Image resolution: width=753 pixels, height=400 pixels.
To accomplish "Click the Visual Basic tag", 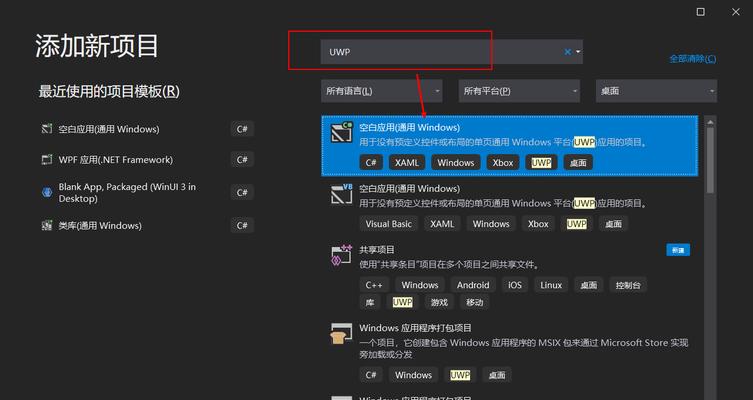I will click(389, 224).
